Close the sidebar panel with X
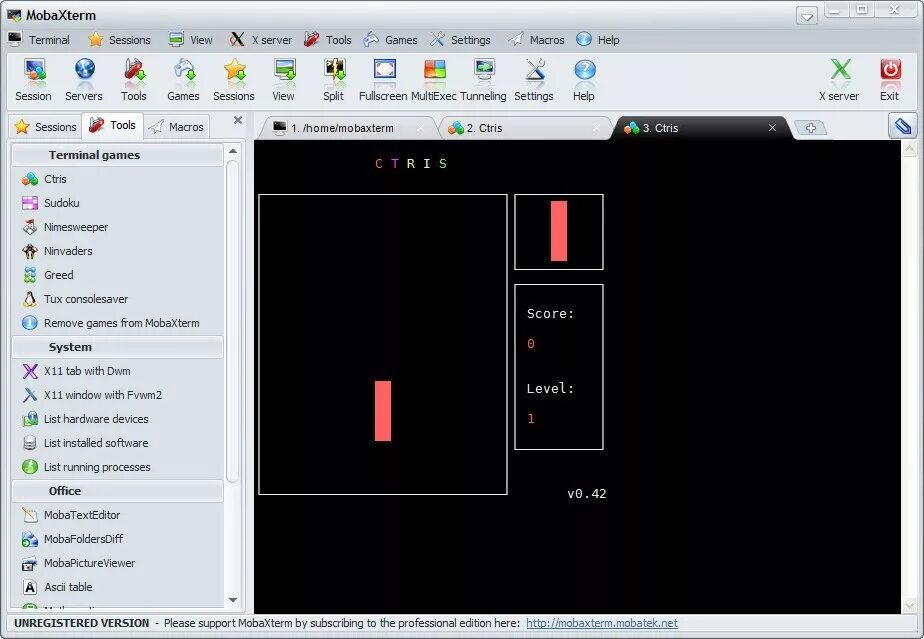This screenshot has width=924, height=639. [238, 120]
